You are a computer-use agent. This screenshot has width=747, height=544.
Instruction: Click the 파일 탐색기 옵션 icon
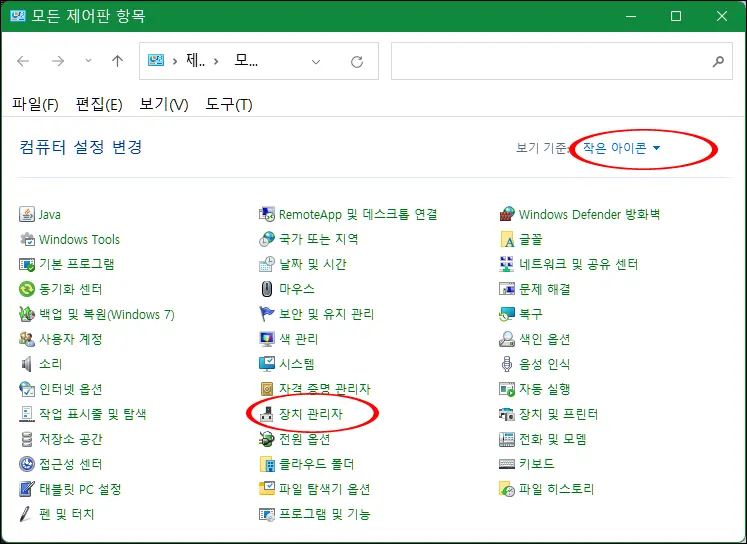[x=267, y=489]
